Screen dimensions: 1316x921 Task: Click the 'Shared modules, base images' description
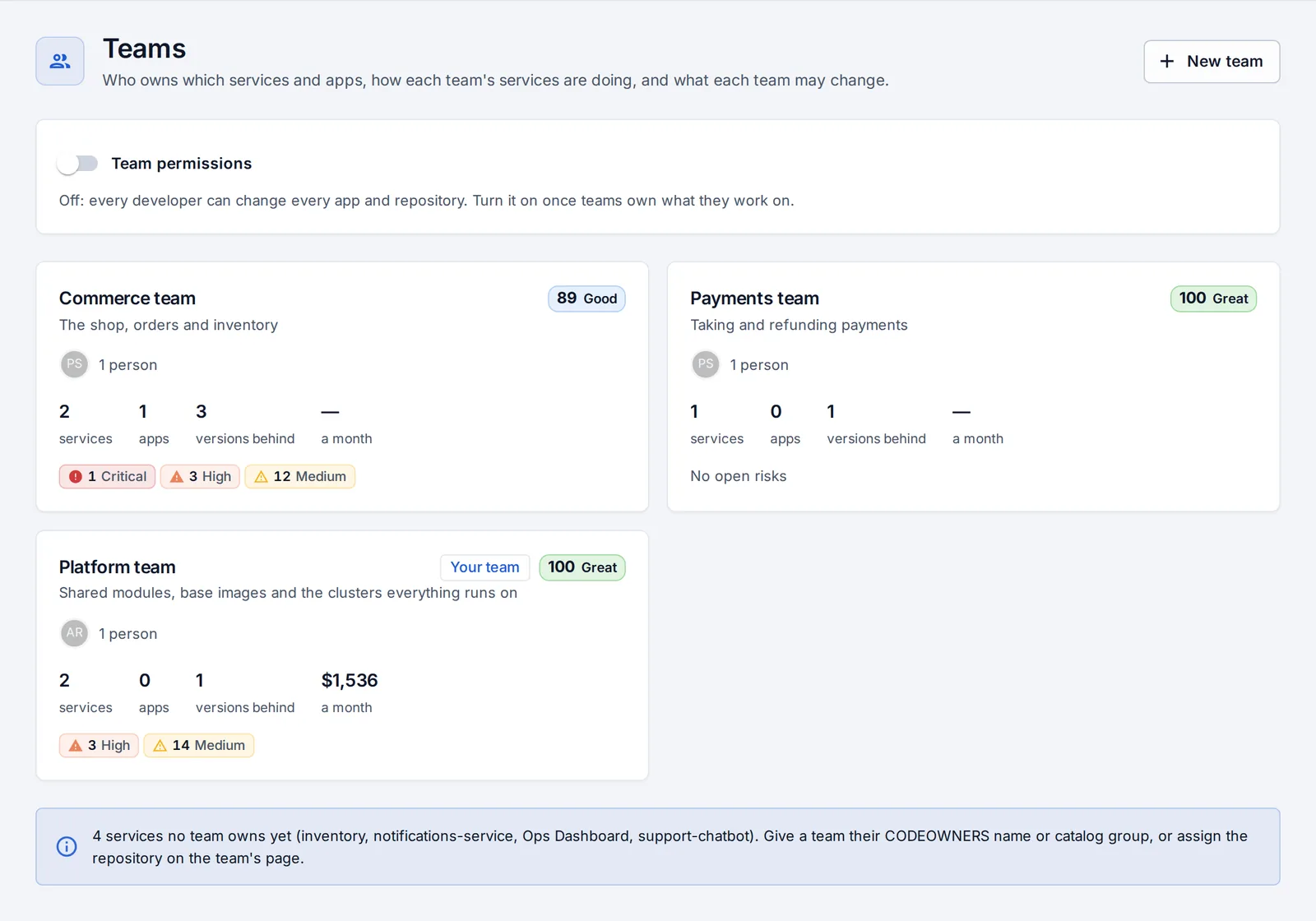tap(288, 593)
